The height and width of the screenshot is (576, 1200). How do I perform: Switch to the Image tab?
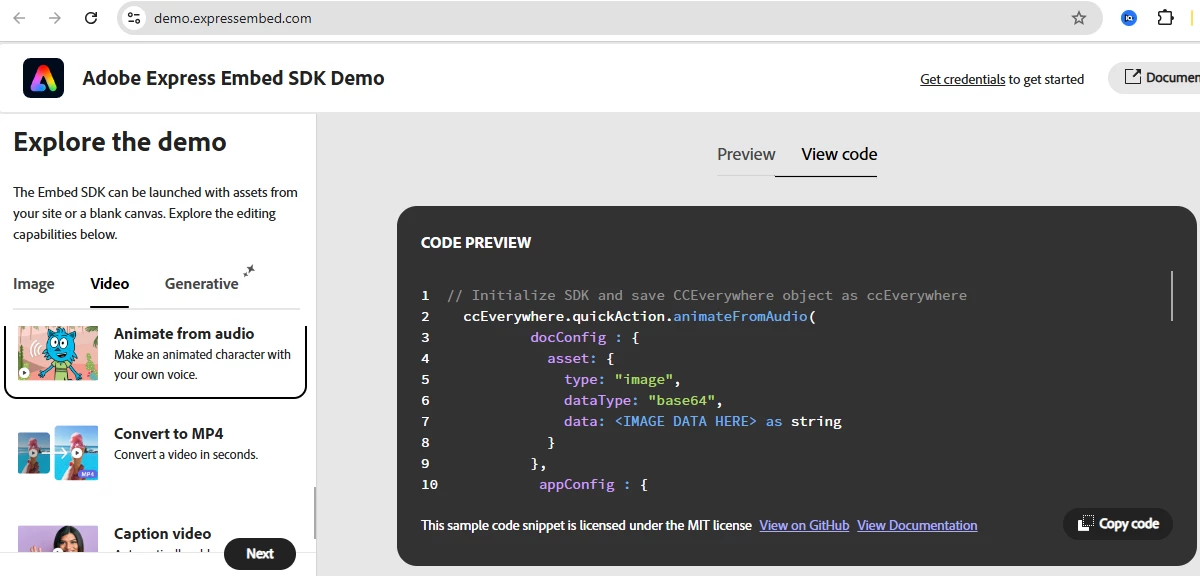[x=34, y=284]
